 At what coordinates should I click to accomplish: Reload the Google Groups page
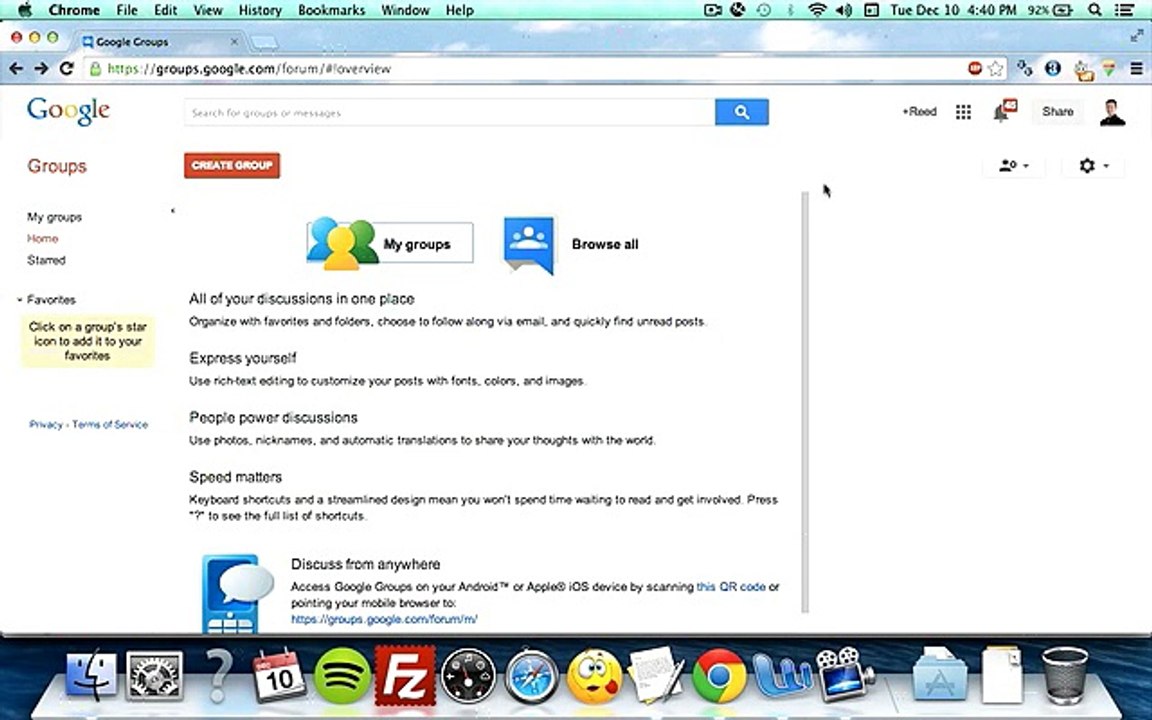click(67, 68)
